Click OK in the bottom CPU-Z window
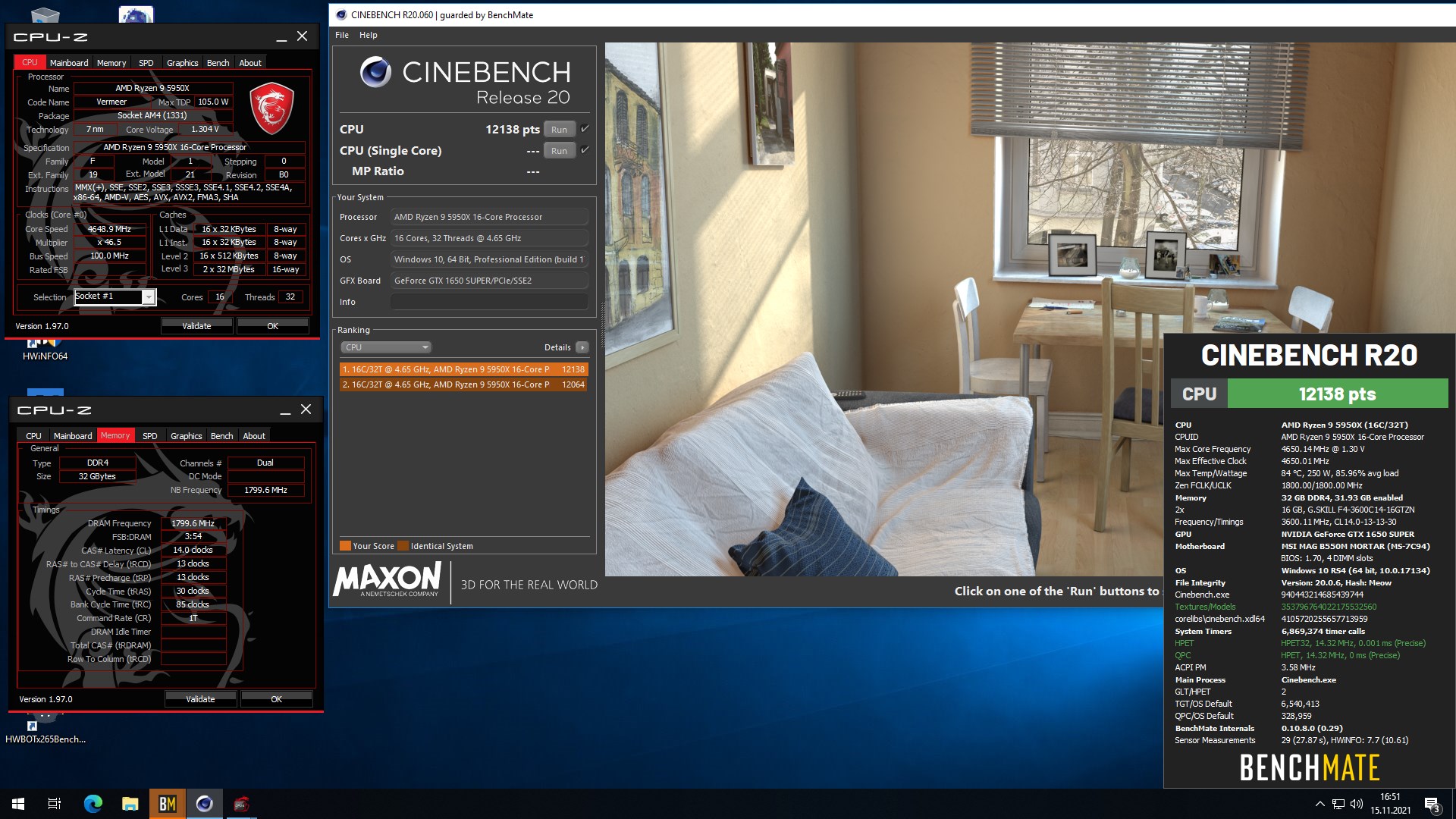 (x=276, y=699)
